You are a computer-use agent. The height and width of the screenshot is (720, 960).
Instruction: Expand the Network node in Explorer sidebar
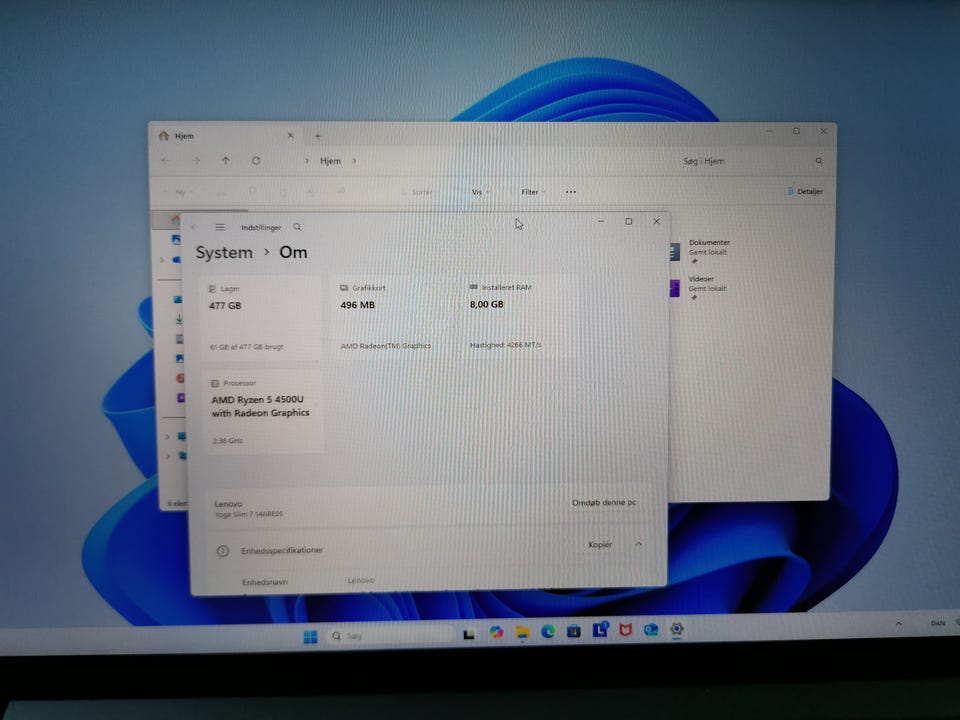click(x=167, y=456)
